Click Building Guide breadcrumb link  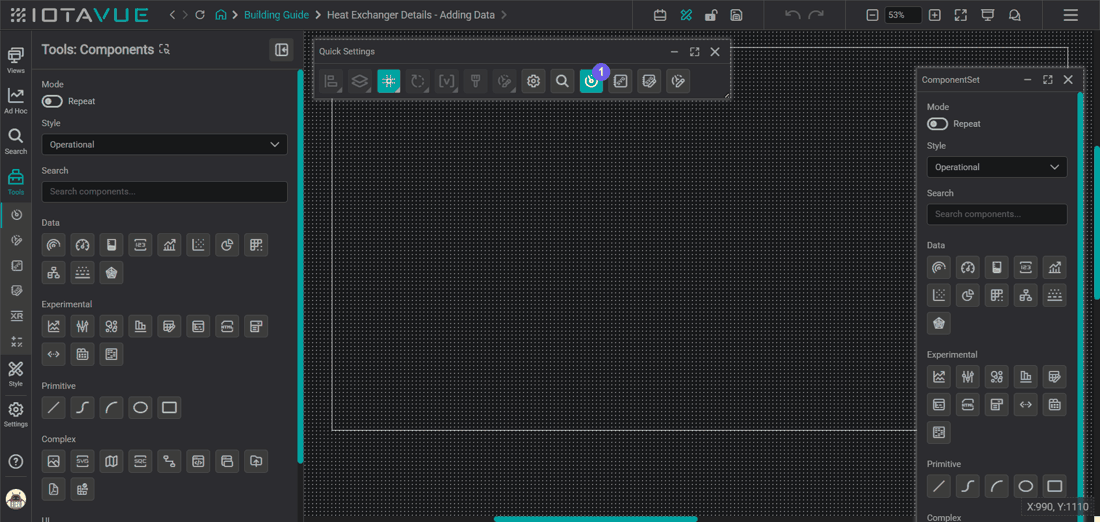coord(276,15)
